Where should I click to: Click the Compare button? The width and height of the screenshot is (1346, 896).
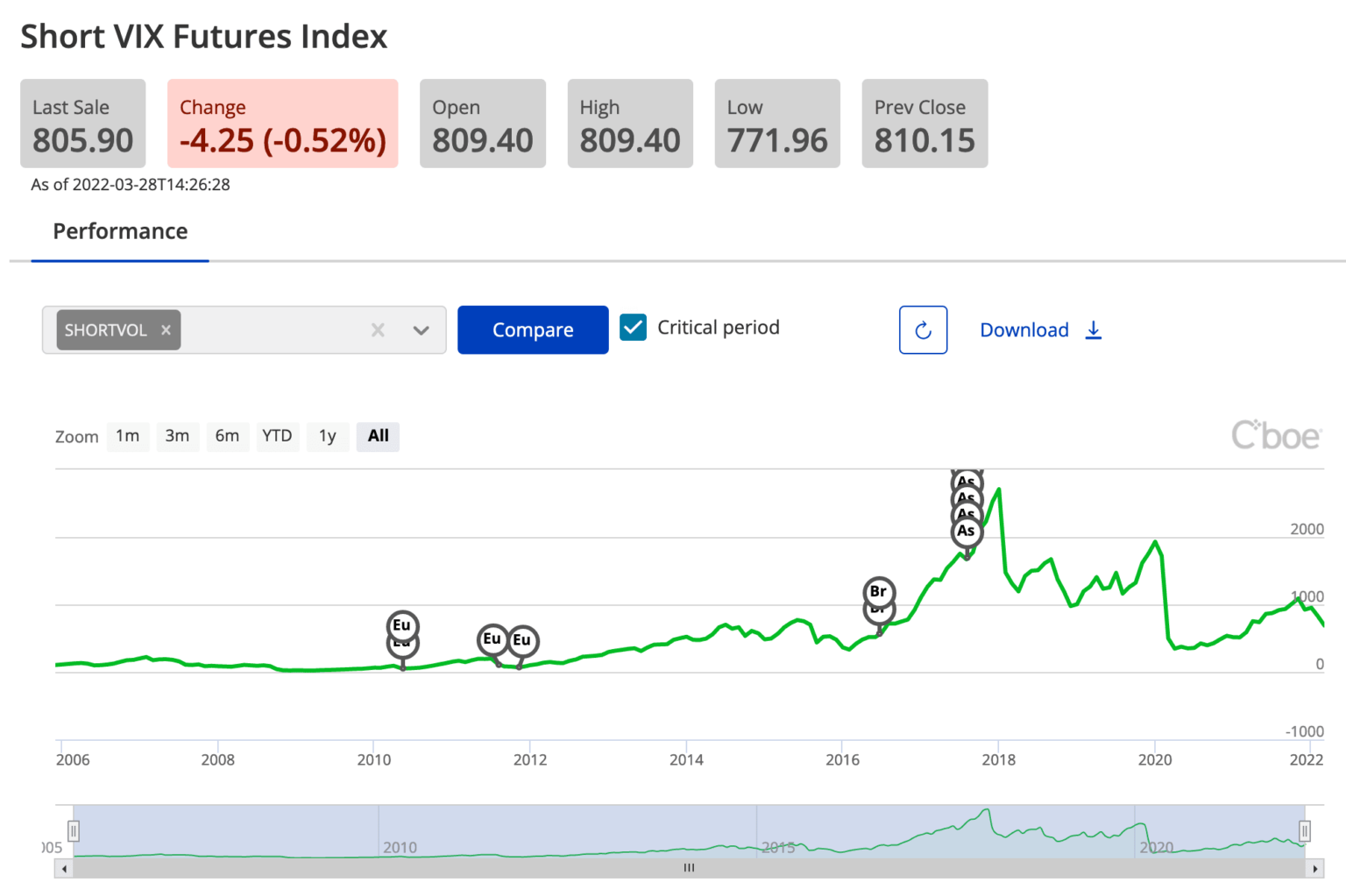click(532, 330)
